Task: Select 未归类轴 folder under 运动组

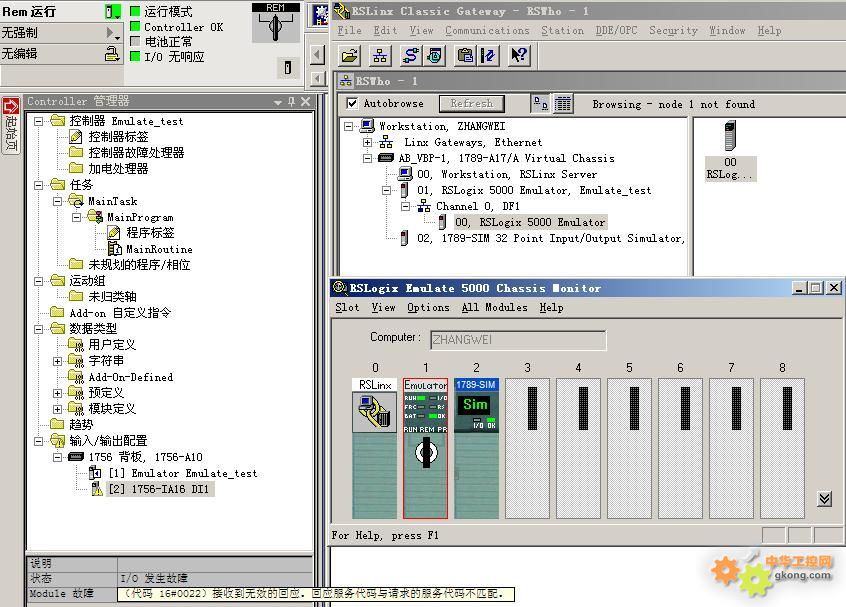Action: [112, 297]
